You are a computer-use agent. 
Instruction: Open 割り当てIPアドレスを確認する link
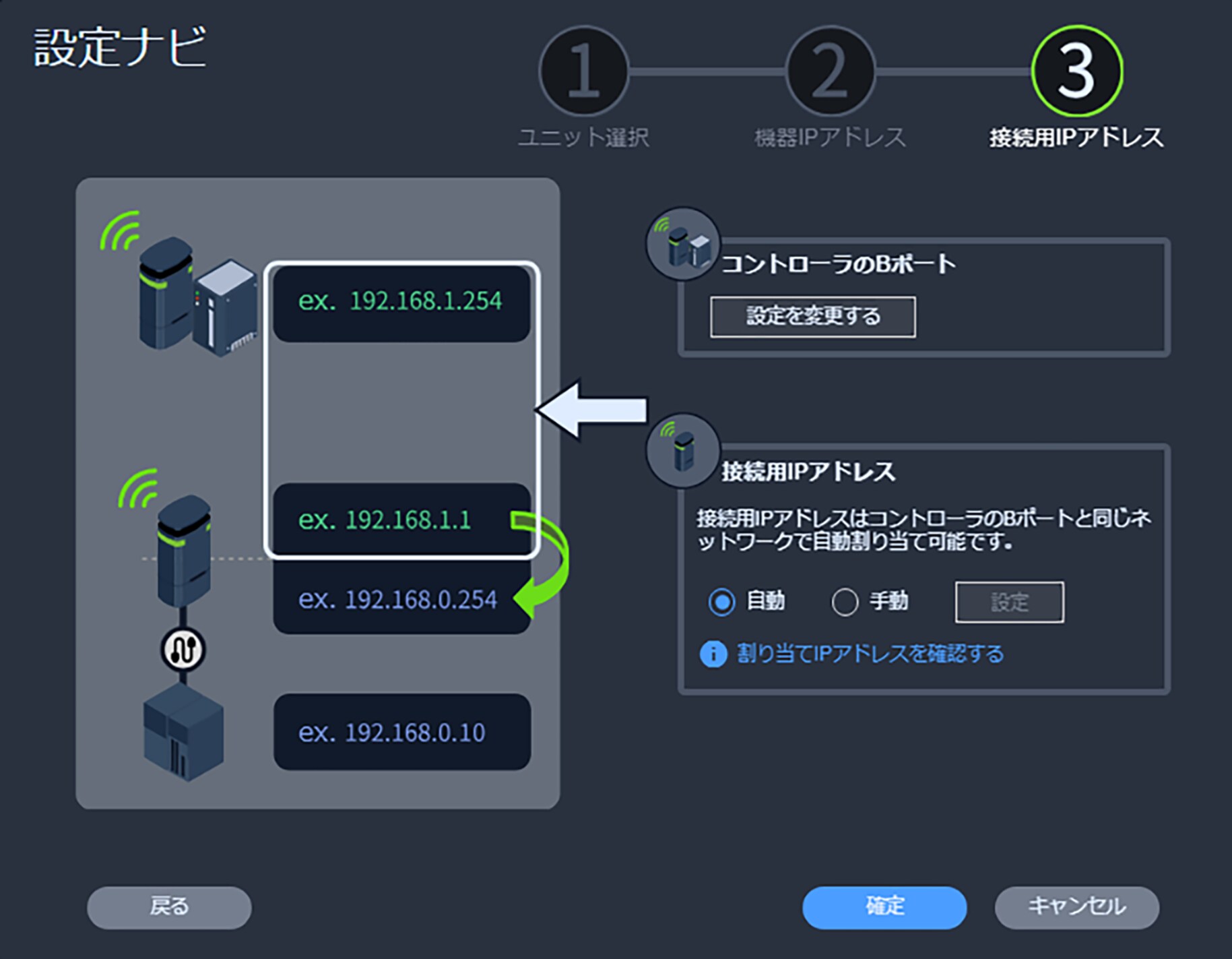870,654
